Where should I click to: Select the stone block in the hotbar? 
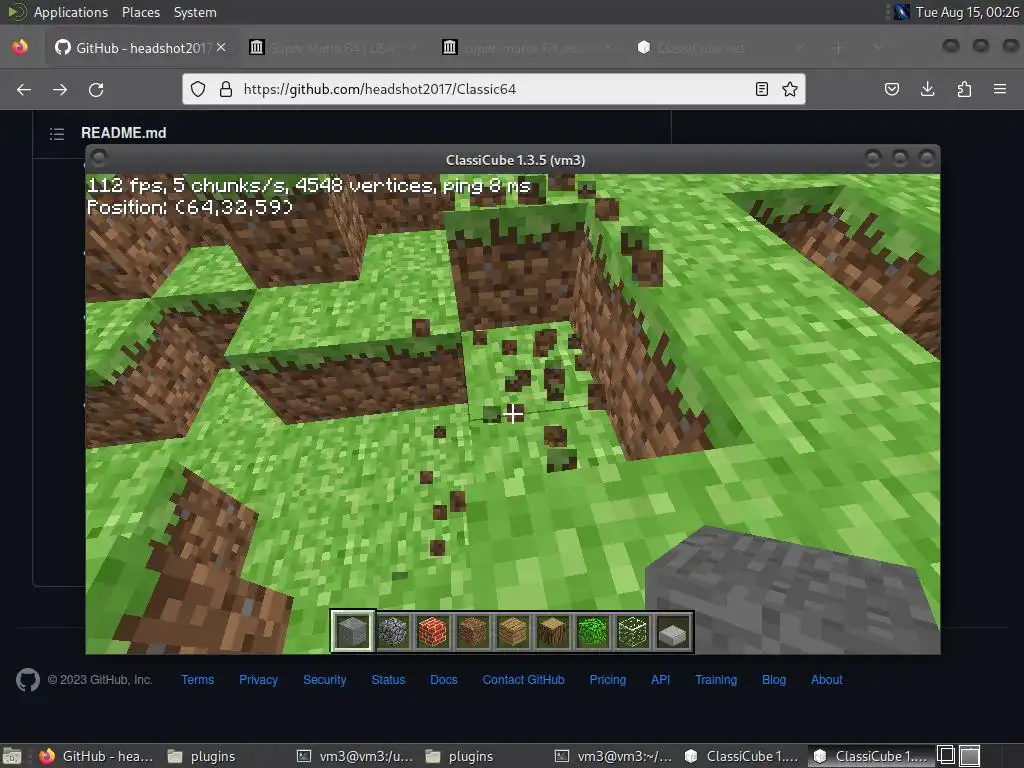point(353,632)
